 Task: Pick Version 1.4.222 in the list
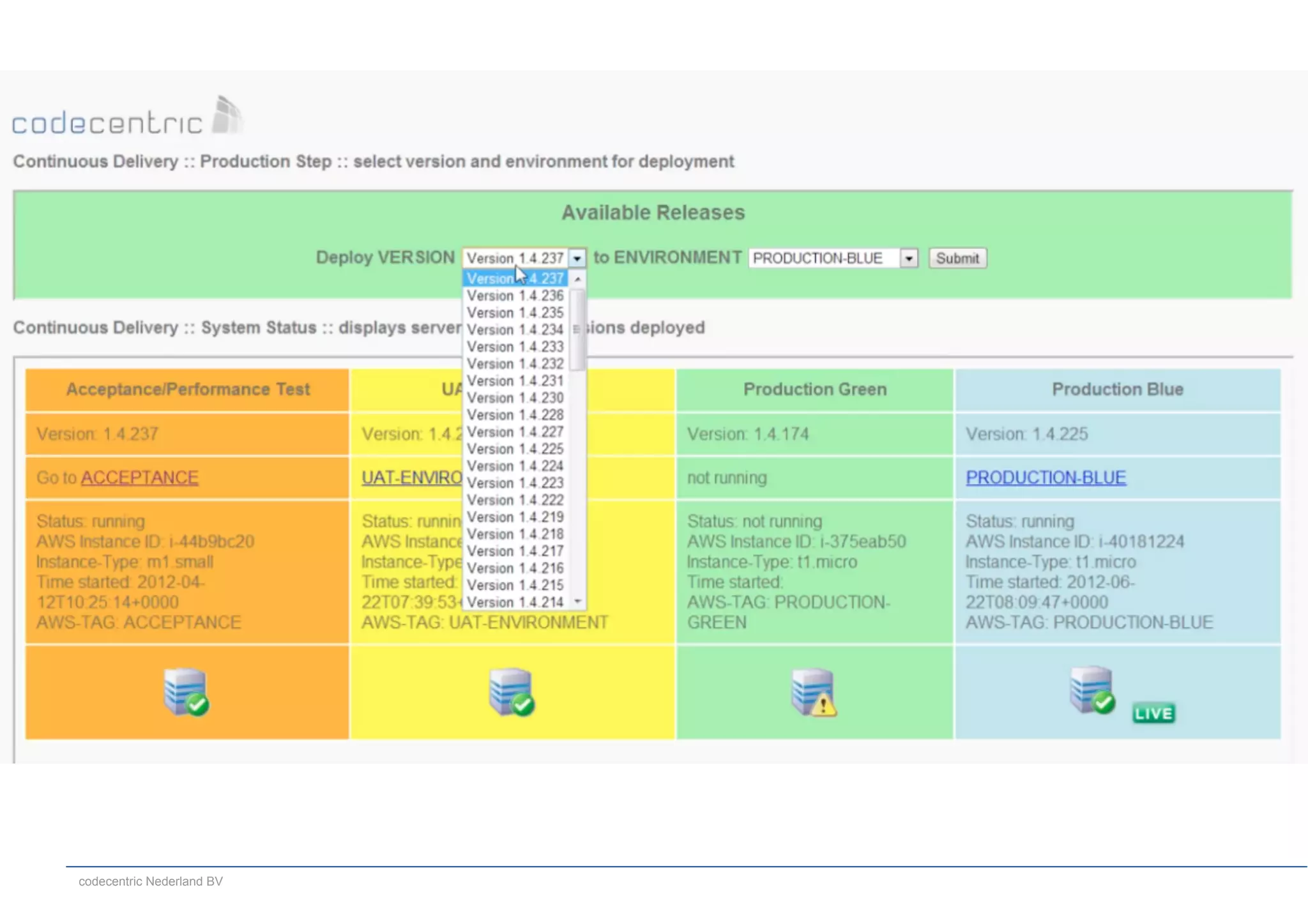(515, 500)
